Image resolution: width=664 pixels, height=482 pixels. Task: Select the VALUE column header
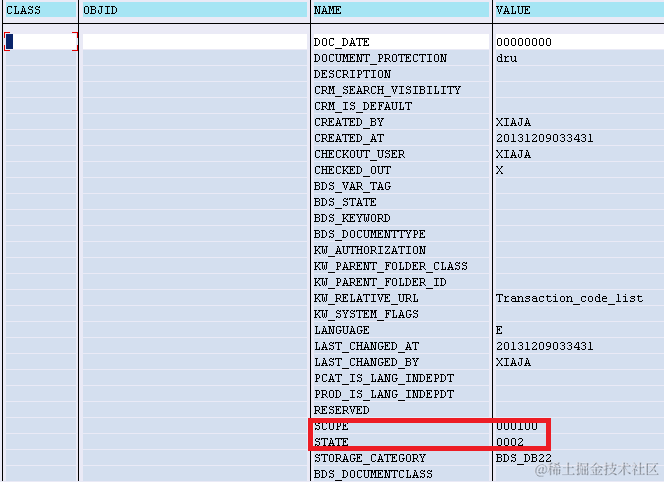point(579,10)
